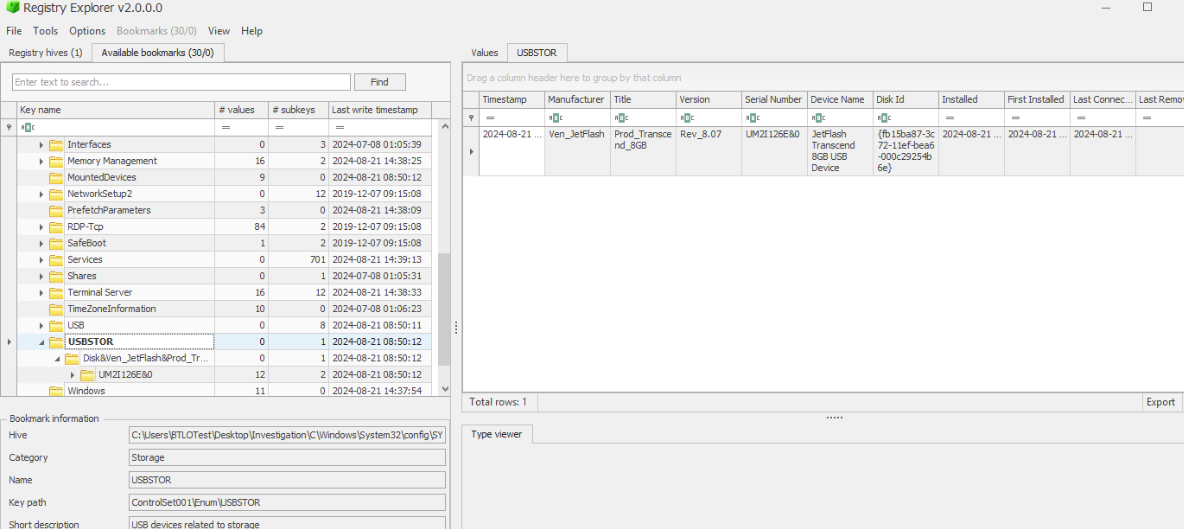Screen dimensions: 1184x529
Task: Click the Manufacturer column filter icon
Action: 554,117
